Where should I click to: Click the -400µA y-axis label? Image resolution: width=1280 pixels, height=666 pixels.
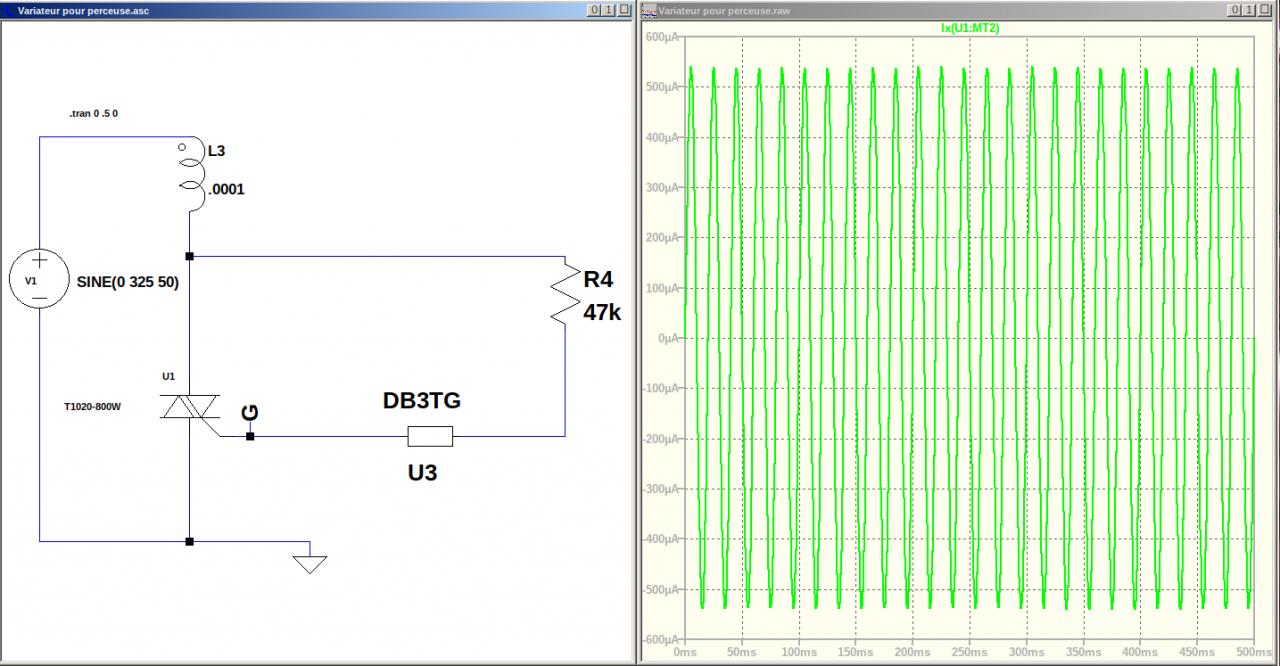tap(661, 539)
